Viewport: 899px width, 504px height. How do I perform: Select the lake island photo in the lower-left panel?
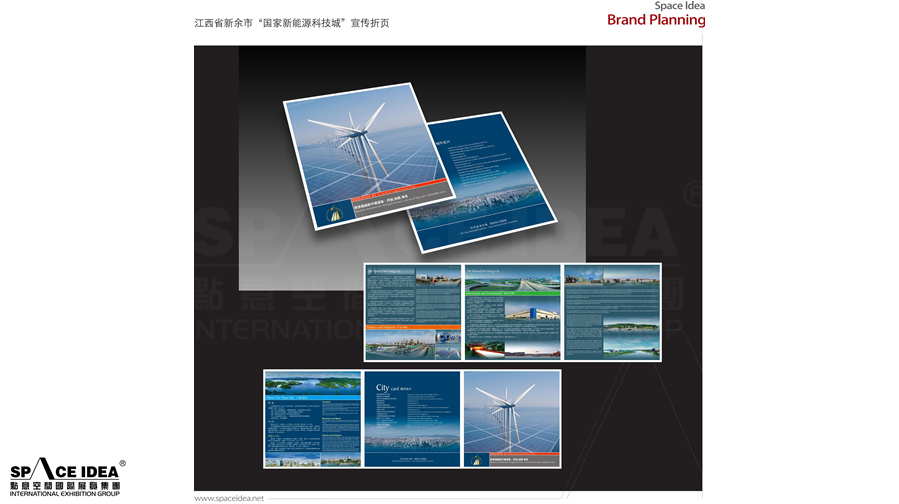312,384
